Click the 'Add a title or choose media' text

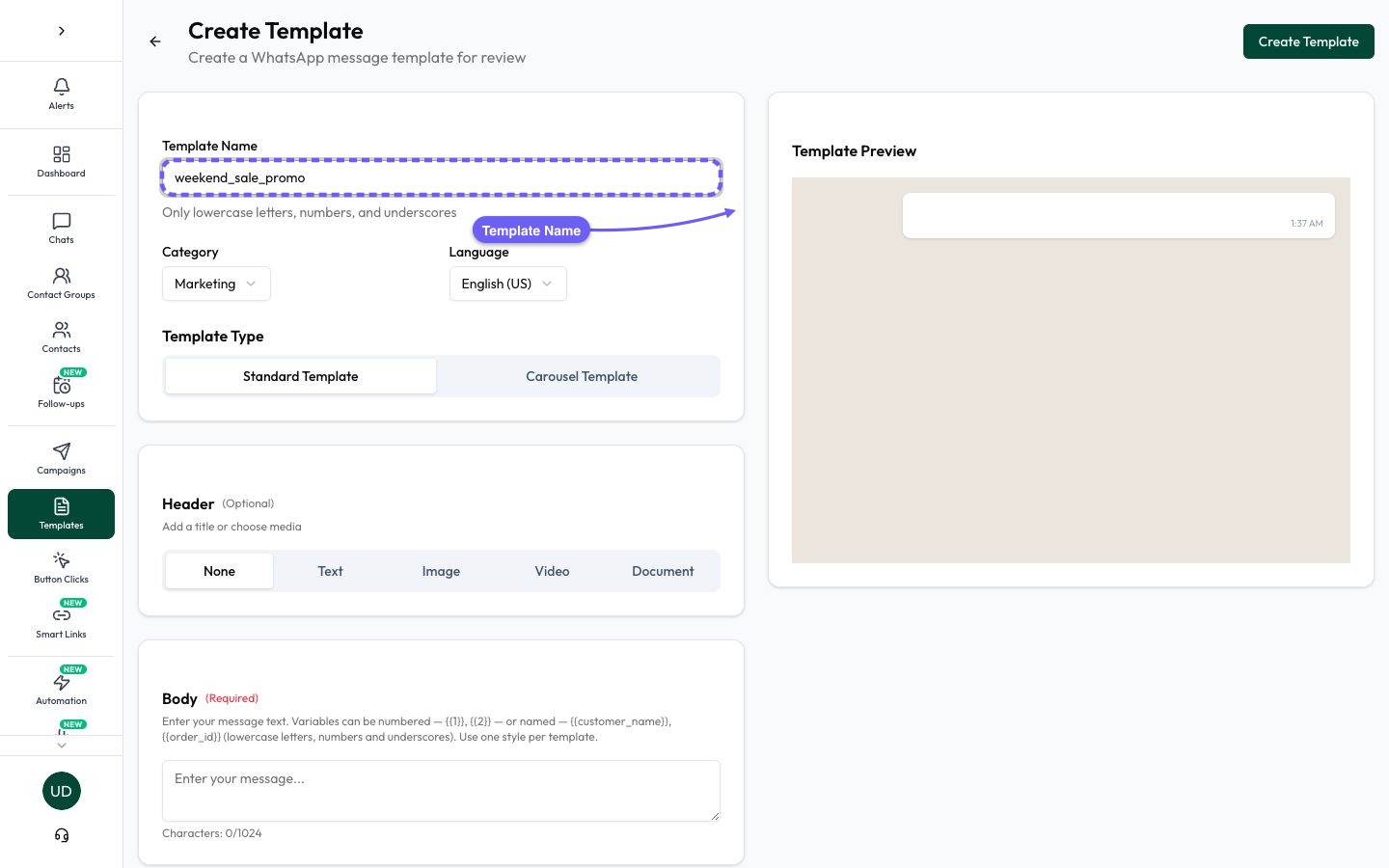point(231,527)
